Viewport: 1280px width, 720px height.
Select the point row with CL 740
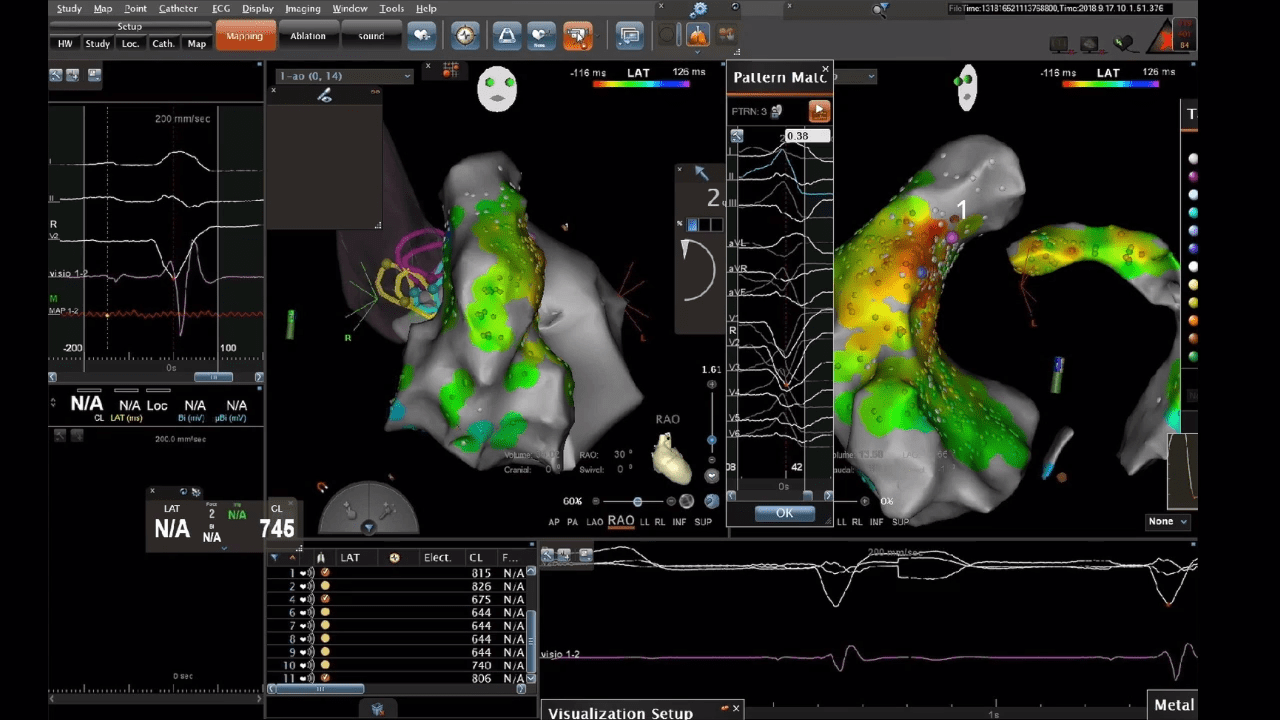(x=397, y=665)
